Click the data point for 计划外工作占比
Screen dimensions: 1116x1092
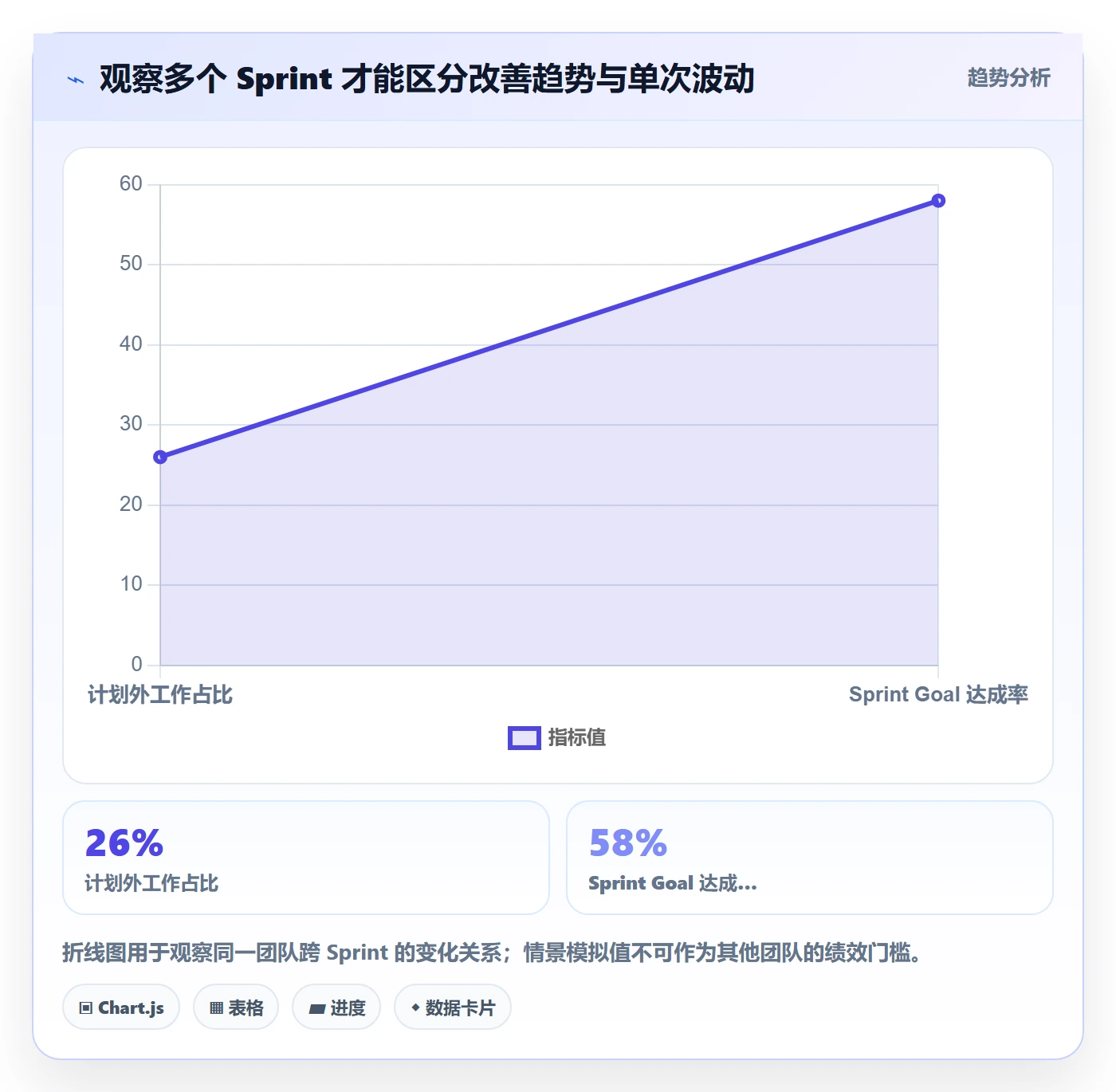point(160,457)
